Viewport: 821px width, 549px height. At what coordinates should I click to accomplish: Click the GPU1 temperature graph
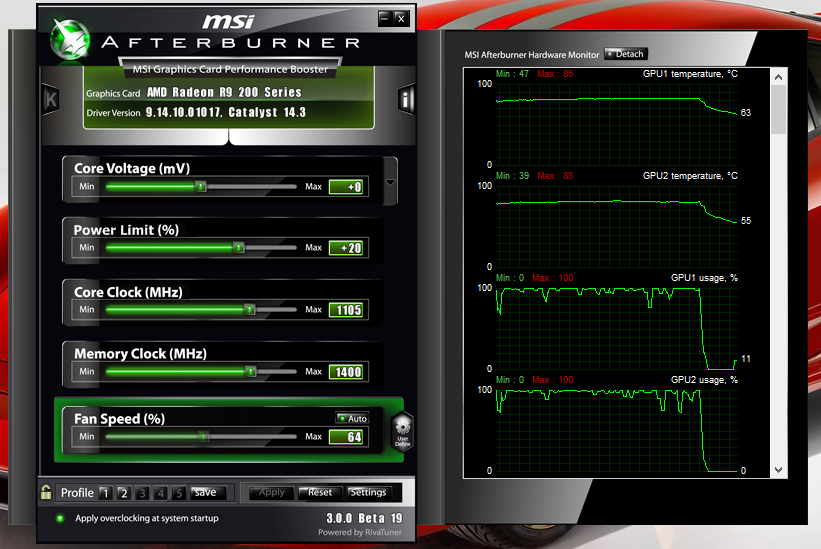click(x=616, y=125)
